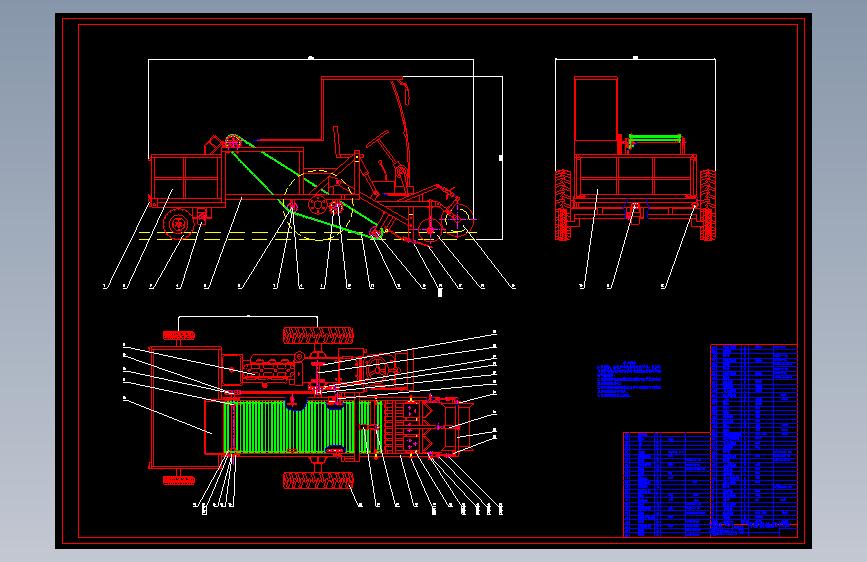Select the large yellow dashed wheel circle
867x562 pixels.
318,205
